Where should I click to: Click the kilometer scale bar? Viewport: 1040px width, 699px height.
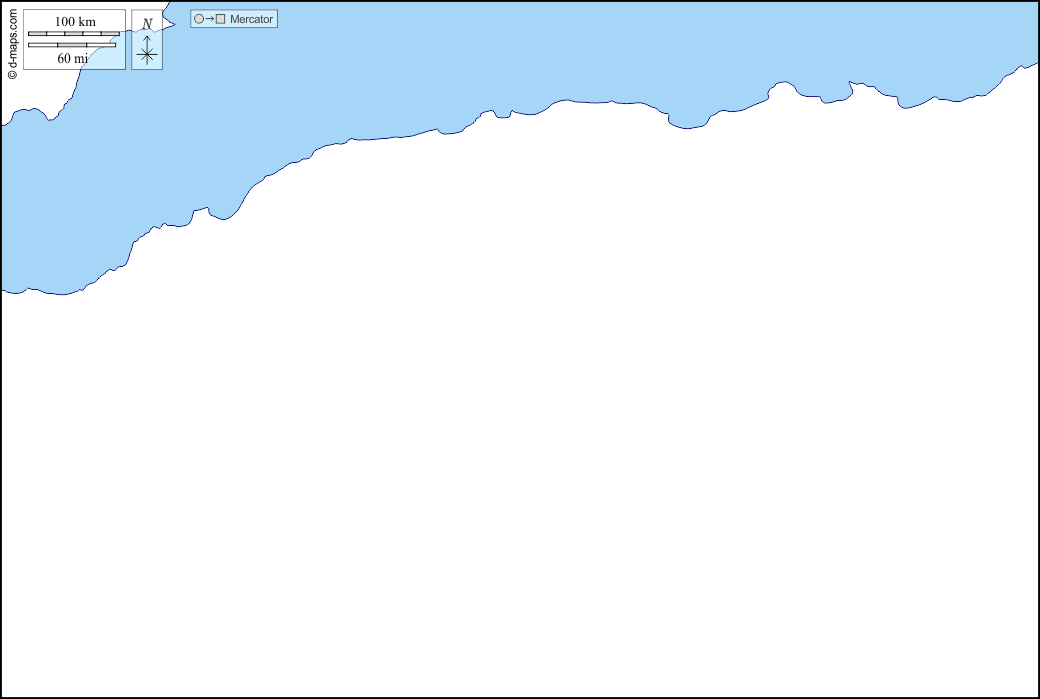[x=73, y=34]
